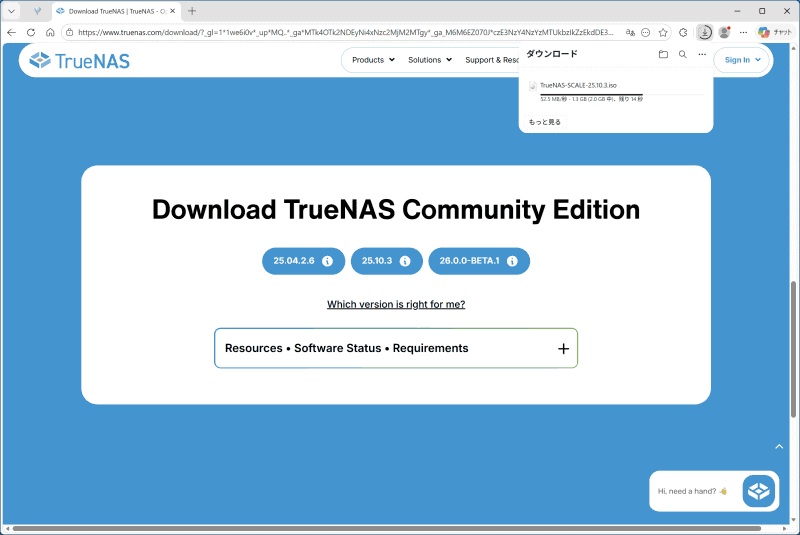Toggle the downloads toolbar button
Screen dimensions: 800x535
pos(705,33)
